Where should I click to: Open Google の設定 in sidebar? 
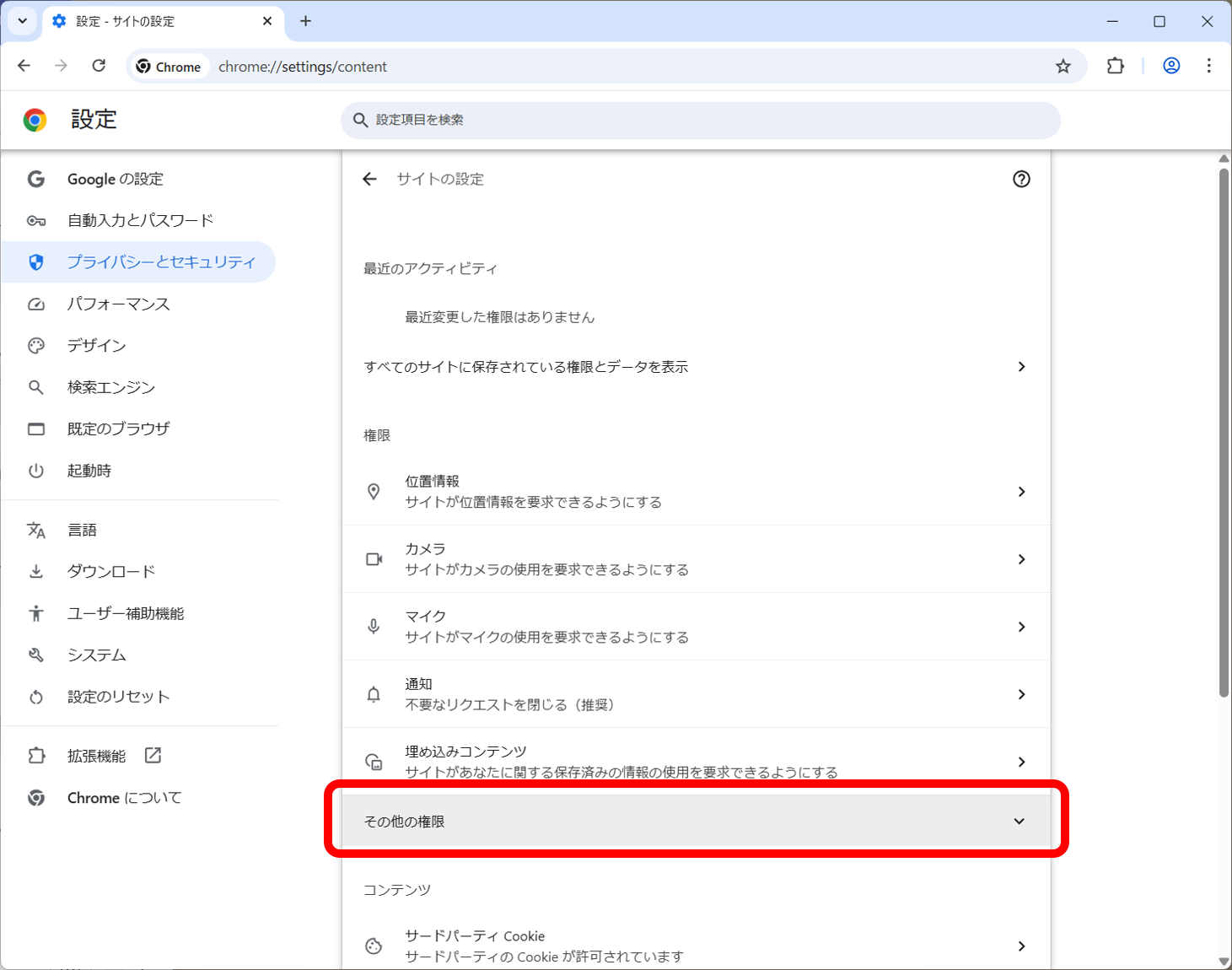(139, 179)
